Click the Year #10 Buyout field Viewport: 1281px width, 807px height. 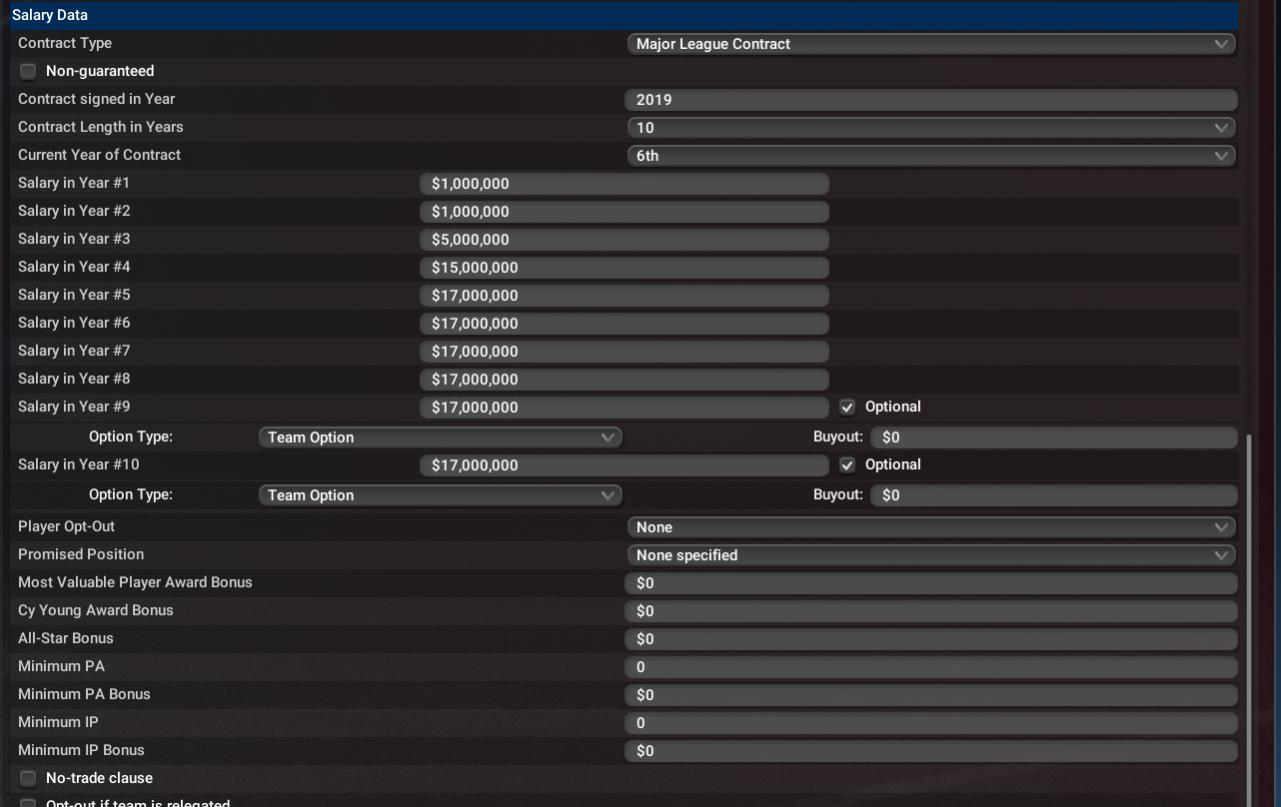pos(1054,496)
